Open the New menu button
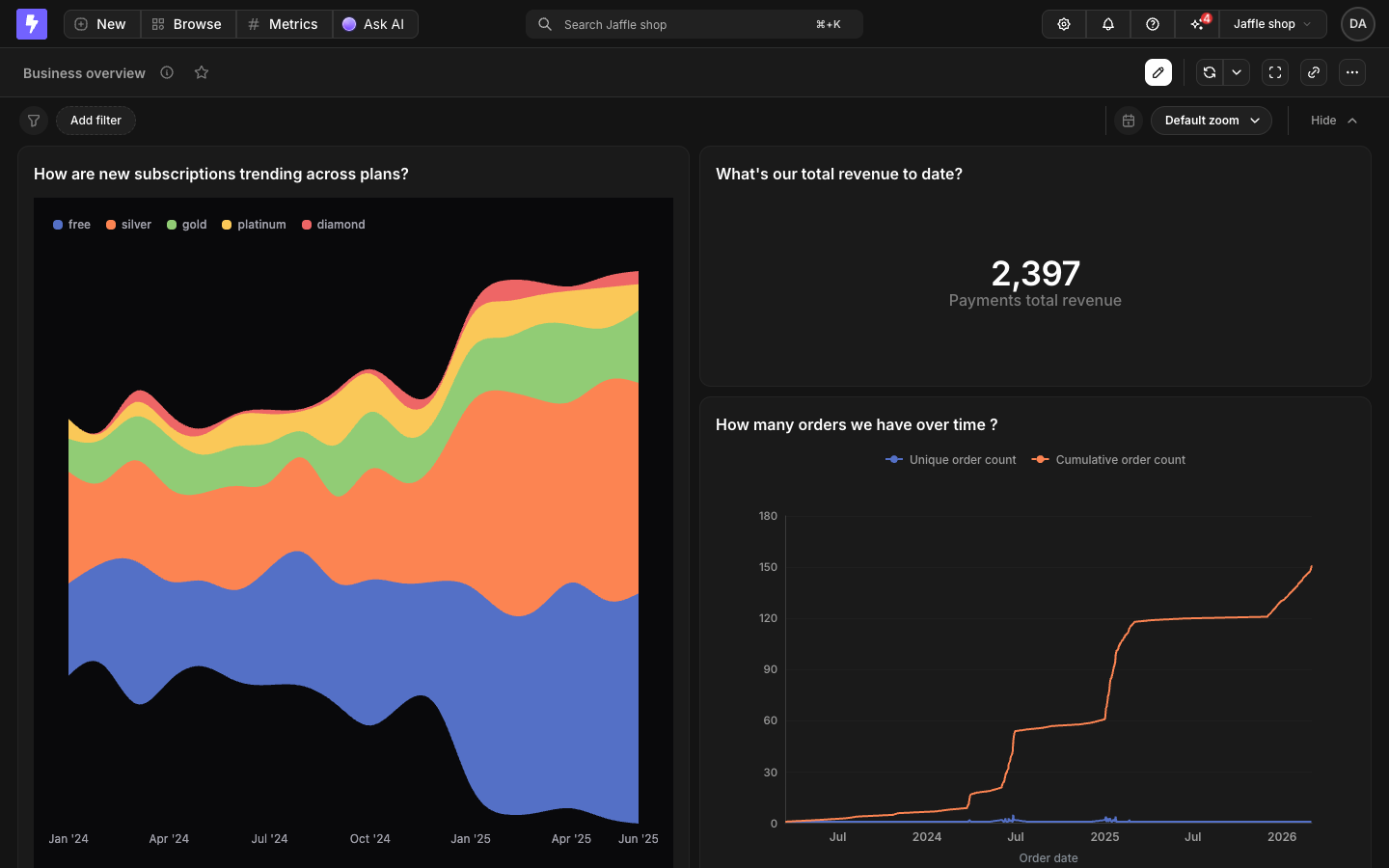The height and width of the screenshot is (868, 1389). pyautogui.click(x=101, y=24)
